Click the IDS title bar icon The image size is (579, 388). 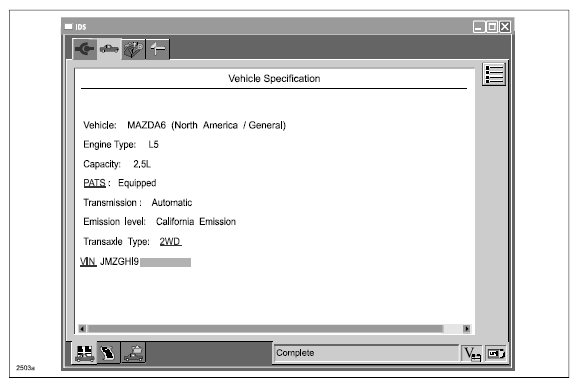69,27
